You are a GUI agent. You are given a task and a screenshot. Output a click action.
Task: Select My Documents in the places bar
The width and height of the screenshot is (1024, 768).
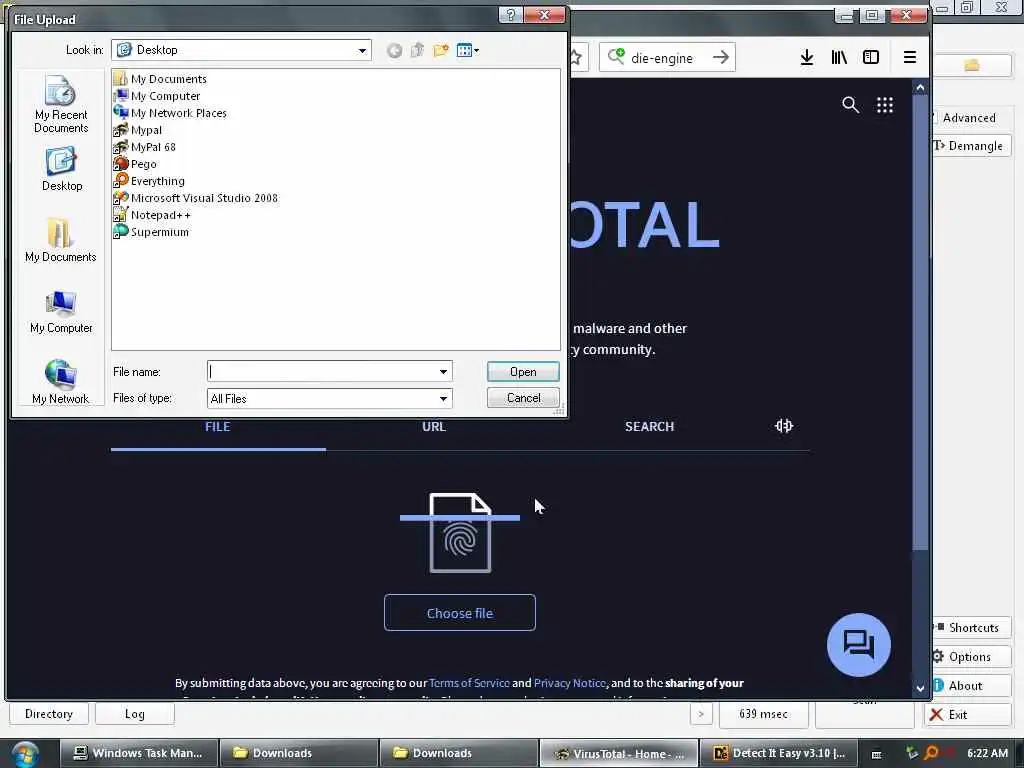(61, 240)
